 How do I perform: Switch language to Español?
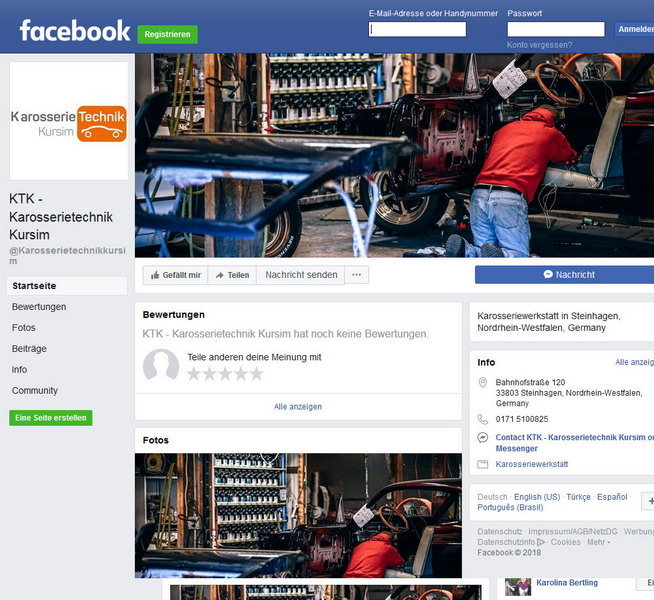point(612,497)
